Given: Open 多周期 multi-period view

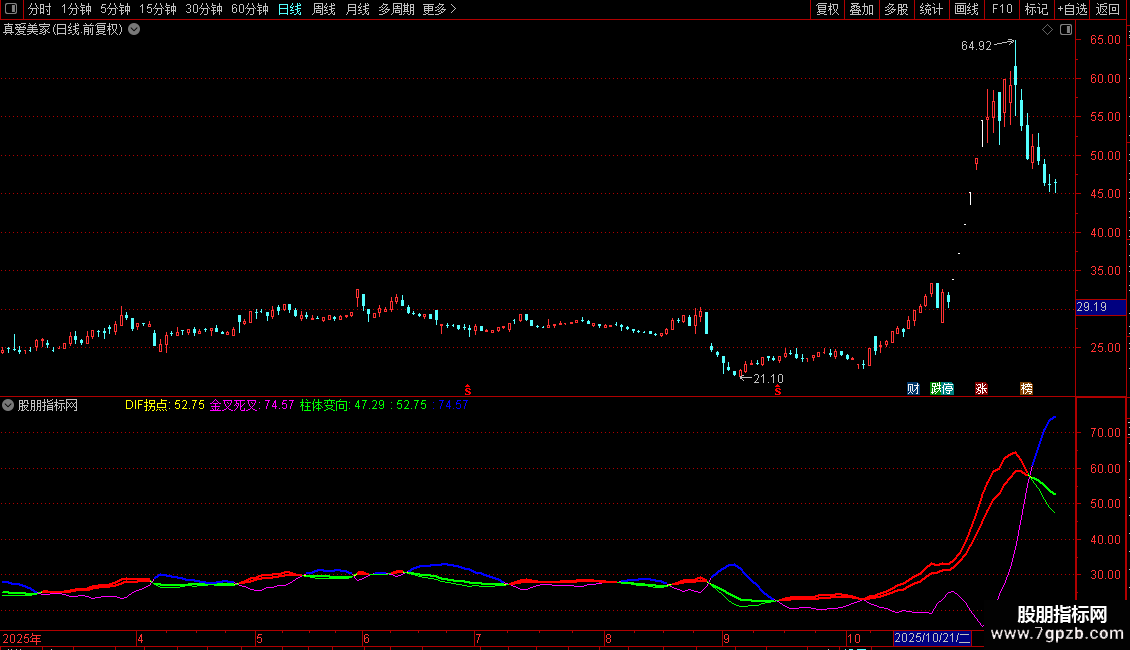Looking at the screenshot, I should 396,9.
